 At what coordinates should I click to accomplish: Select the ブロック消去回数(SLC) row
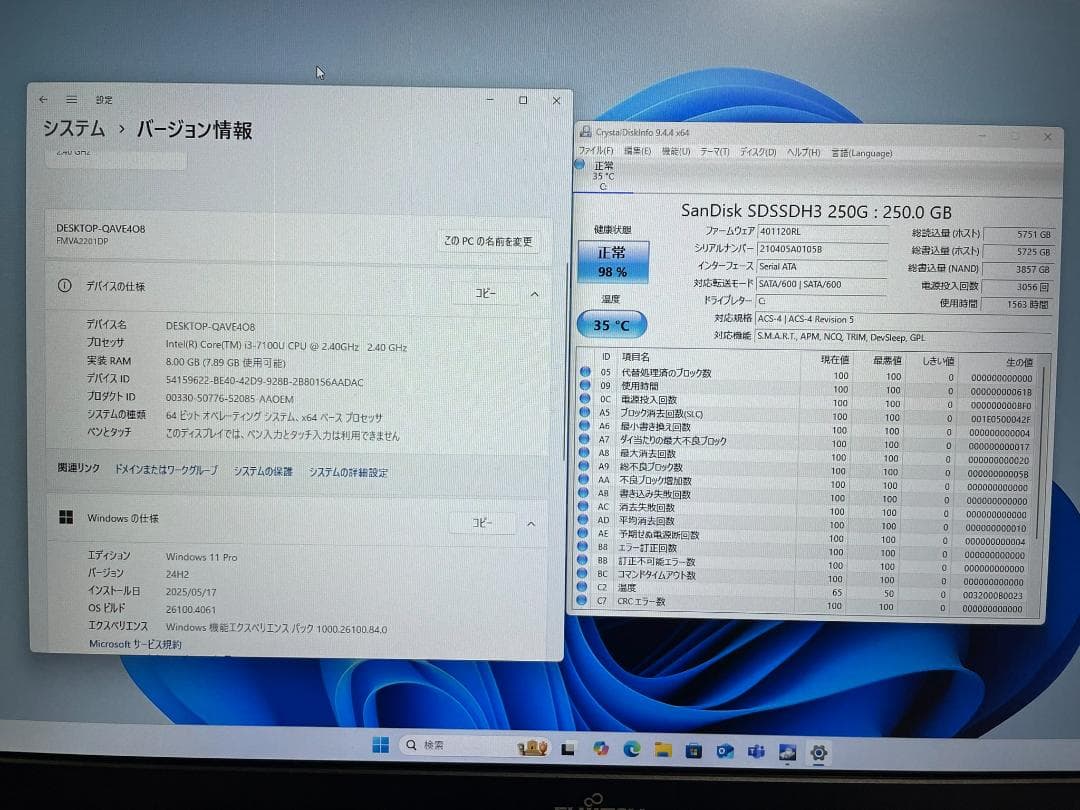[x=804, y=415]
